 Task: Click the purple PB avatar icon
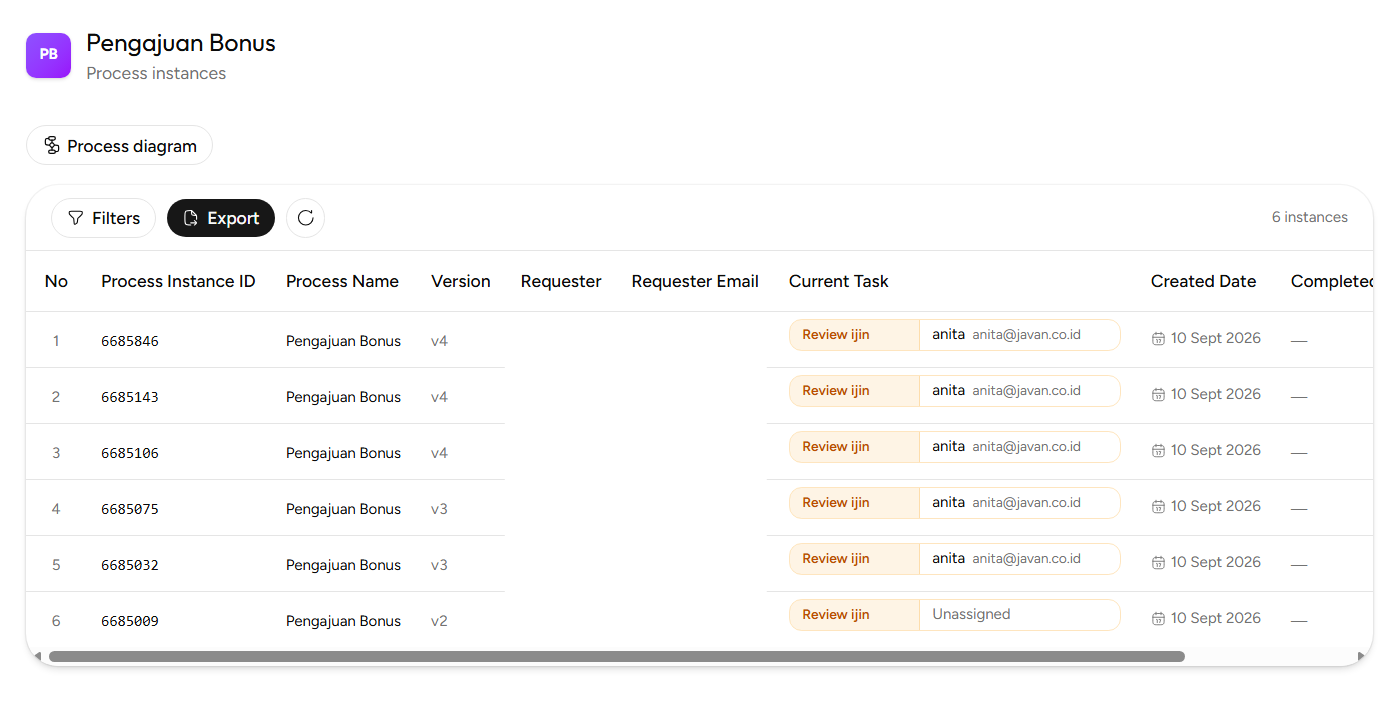click(48, 55)
